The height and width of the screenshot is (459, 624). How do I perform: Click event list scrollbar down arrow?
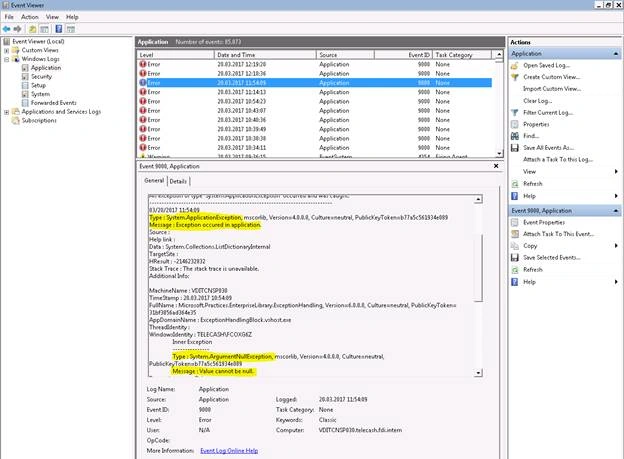click(x=499, y=154)
